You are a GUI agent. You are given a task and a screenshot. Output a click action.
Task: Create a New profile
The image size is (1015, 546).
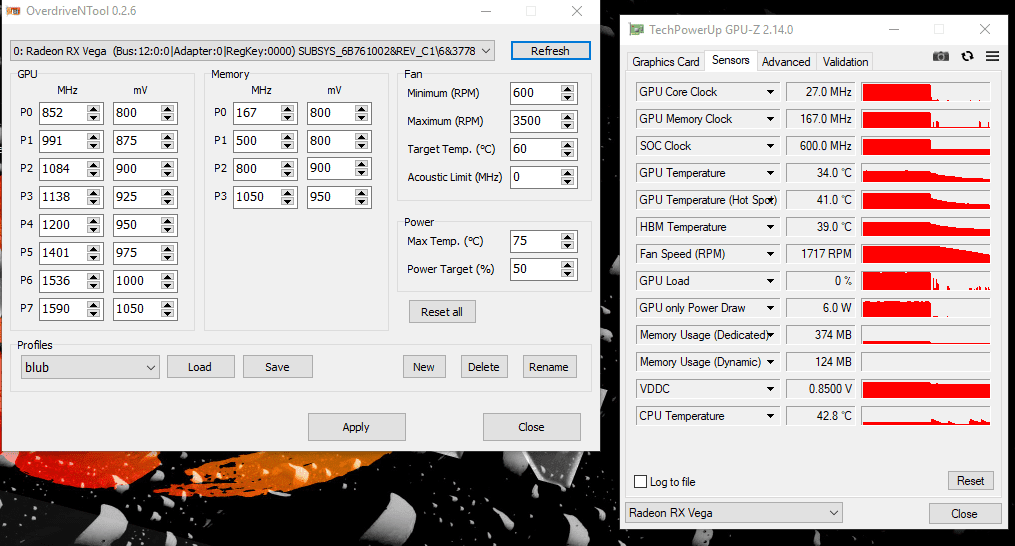coord(424,367)
